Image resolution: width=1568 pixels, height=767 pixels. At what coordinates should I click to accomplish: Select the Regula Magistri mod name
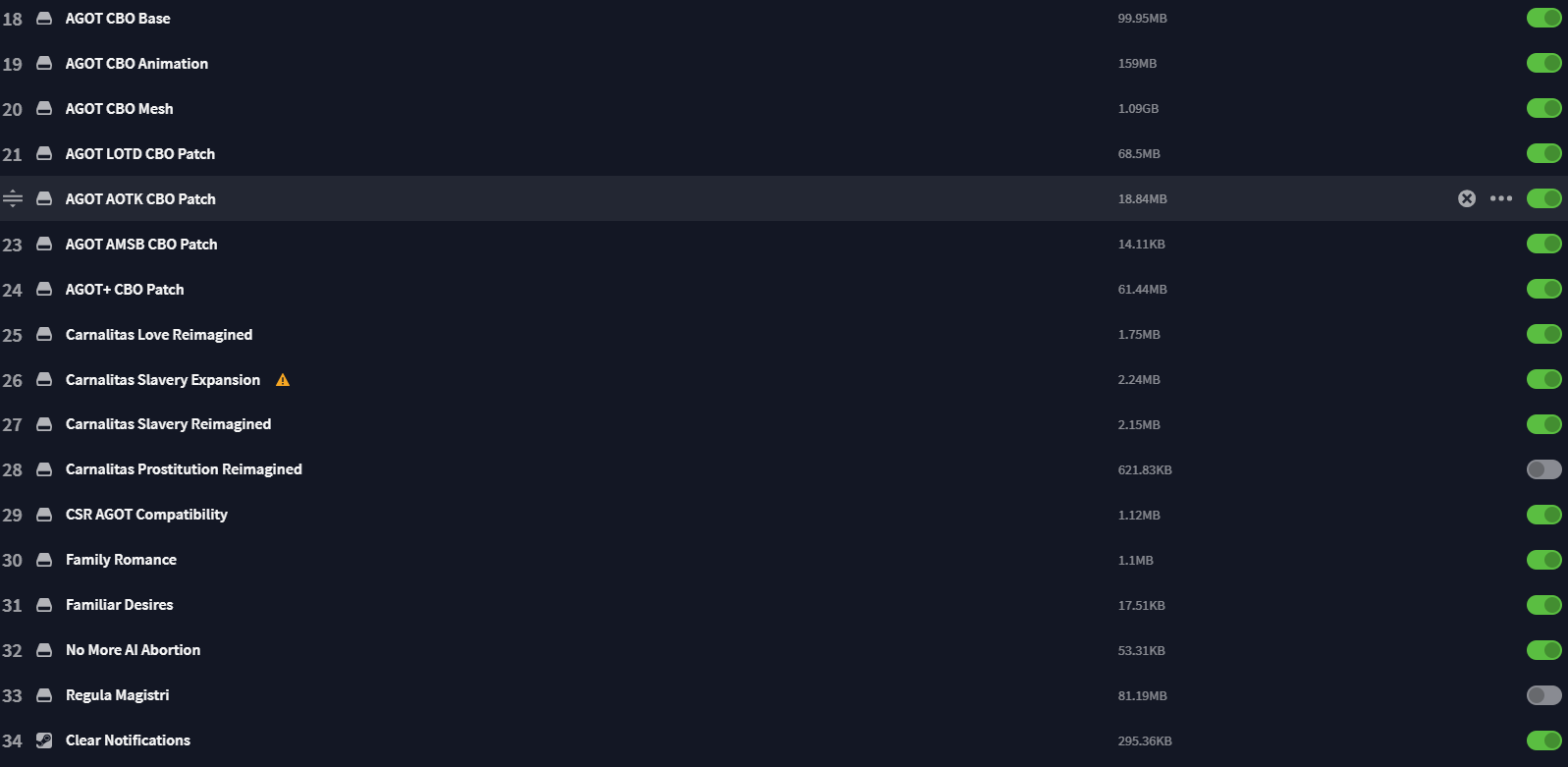click(117, 695)
